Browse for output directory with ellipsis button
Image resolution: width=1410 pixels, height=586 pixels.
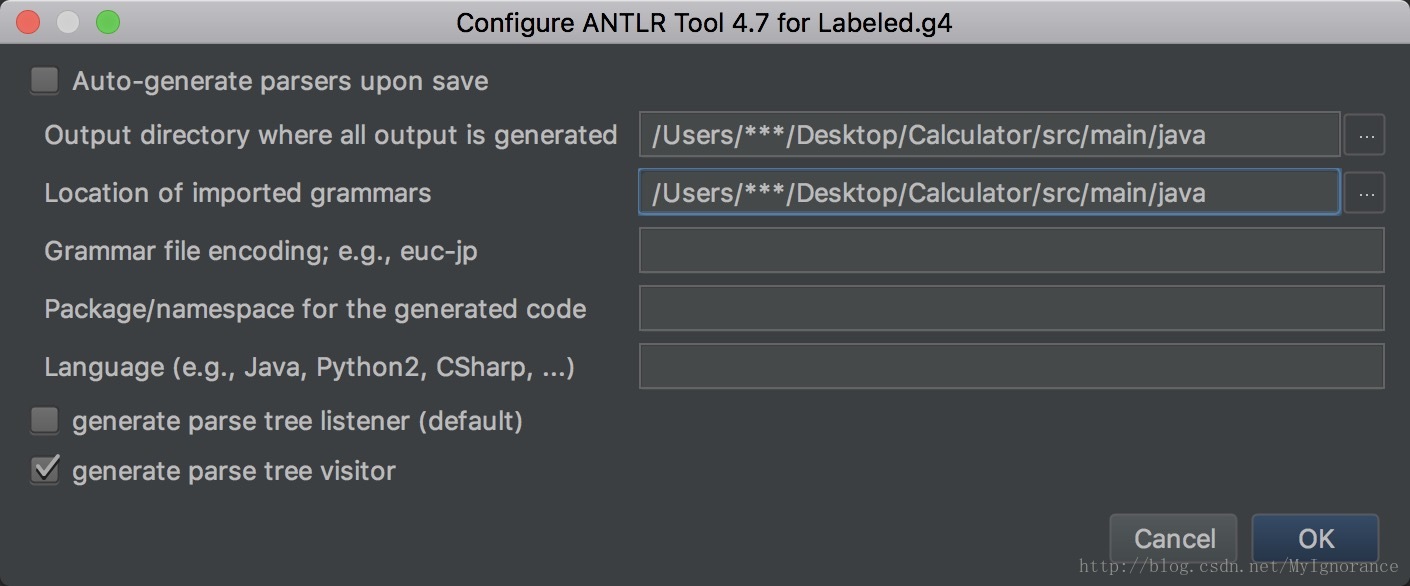coord(1364,135)
